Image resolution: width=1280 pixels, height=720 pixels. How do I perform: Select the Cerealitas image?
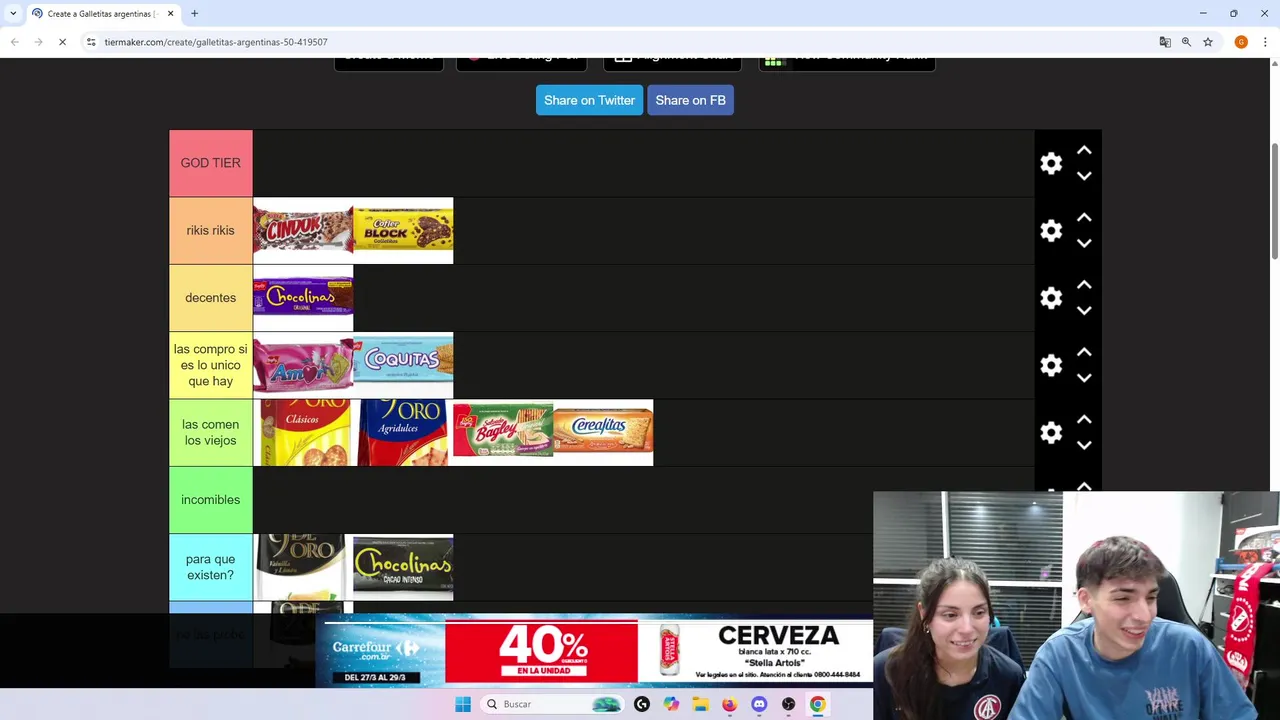coord(603,433)
